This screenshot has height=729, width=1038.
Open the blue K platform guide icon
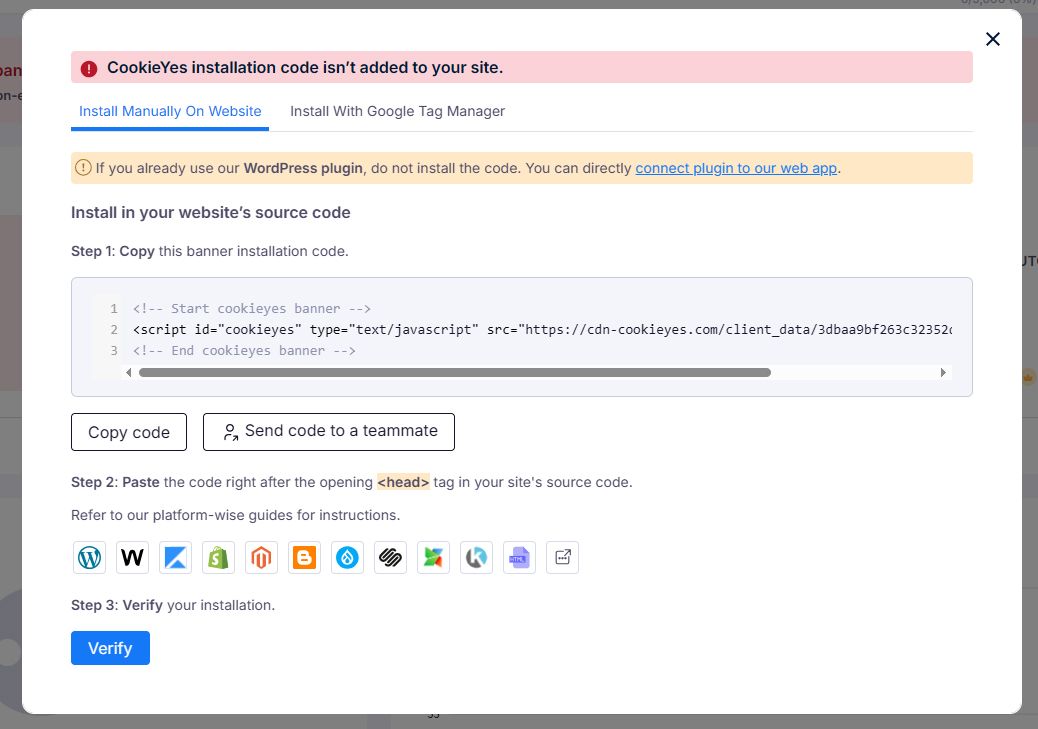(x=175, y=558)
